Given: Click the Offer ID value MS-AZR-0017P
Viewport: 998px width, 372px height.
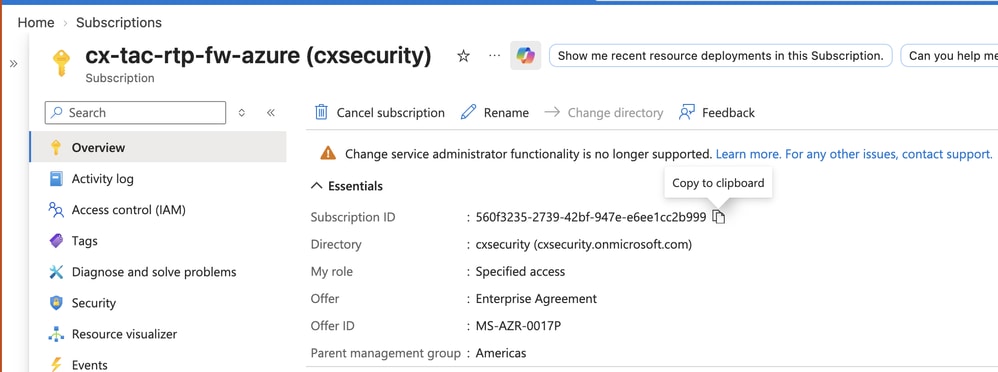Looking at the screenshot, I should point(518,326).
